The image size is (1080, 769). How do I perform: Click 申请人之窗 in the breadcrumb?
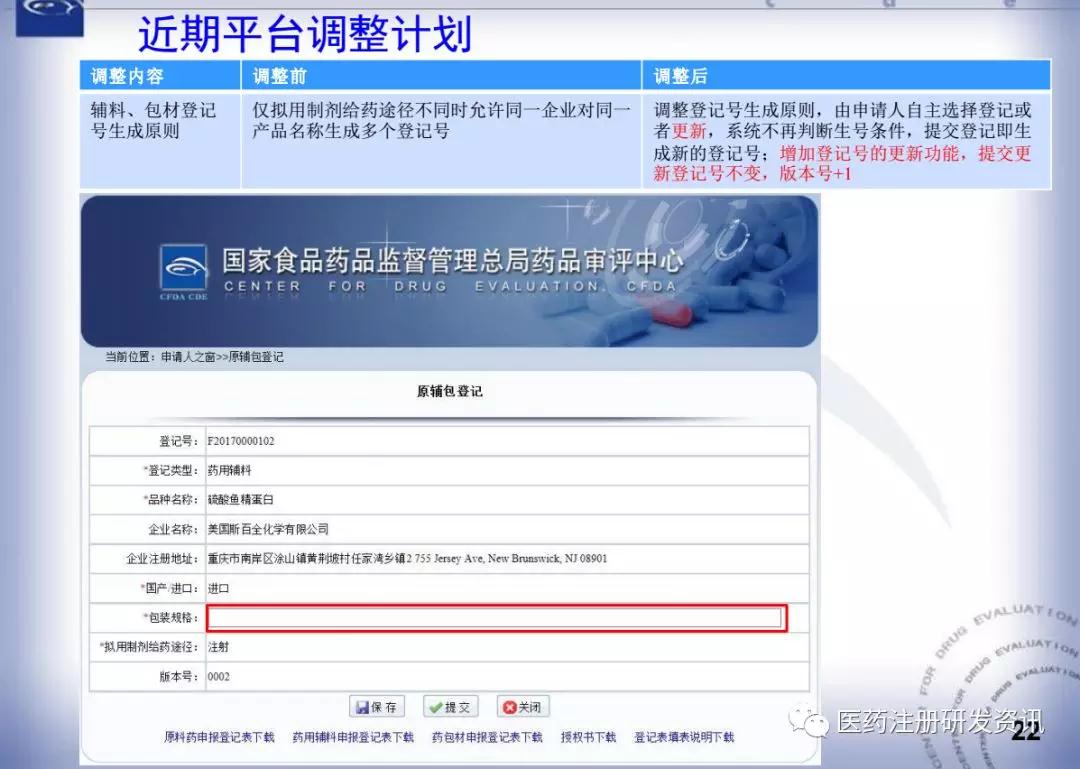point(188,357)
